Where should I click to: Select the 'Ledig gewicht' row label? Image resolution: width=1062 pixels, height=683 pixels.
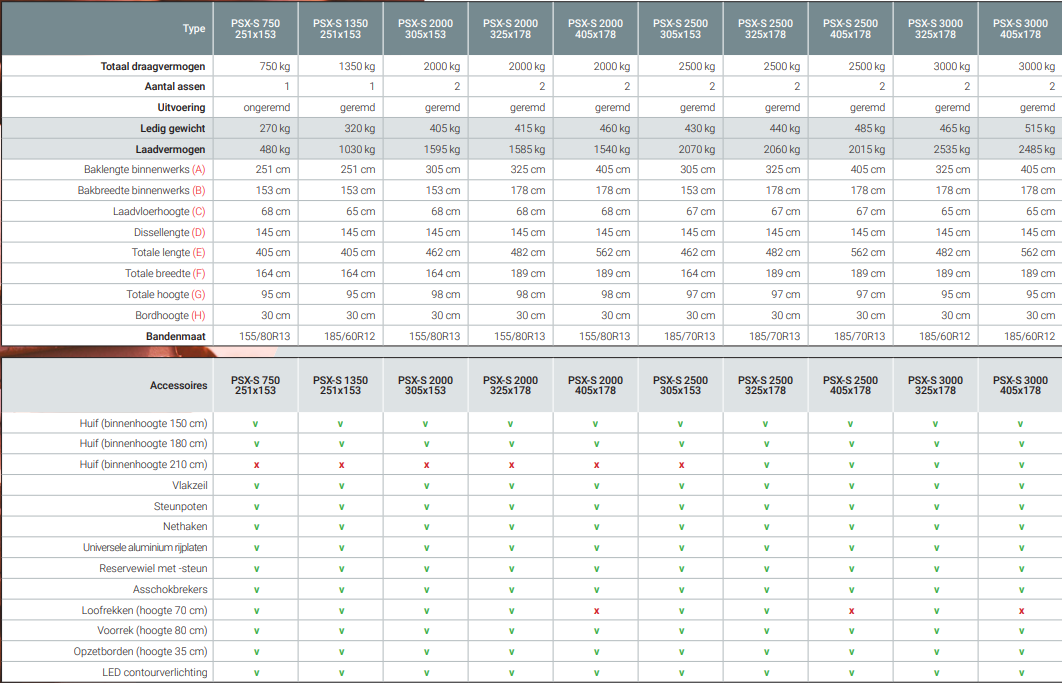[x=173, y=129]
